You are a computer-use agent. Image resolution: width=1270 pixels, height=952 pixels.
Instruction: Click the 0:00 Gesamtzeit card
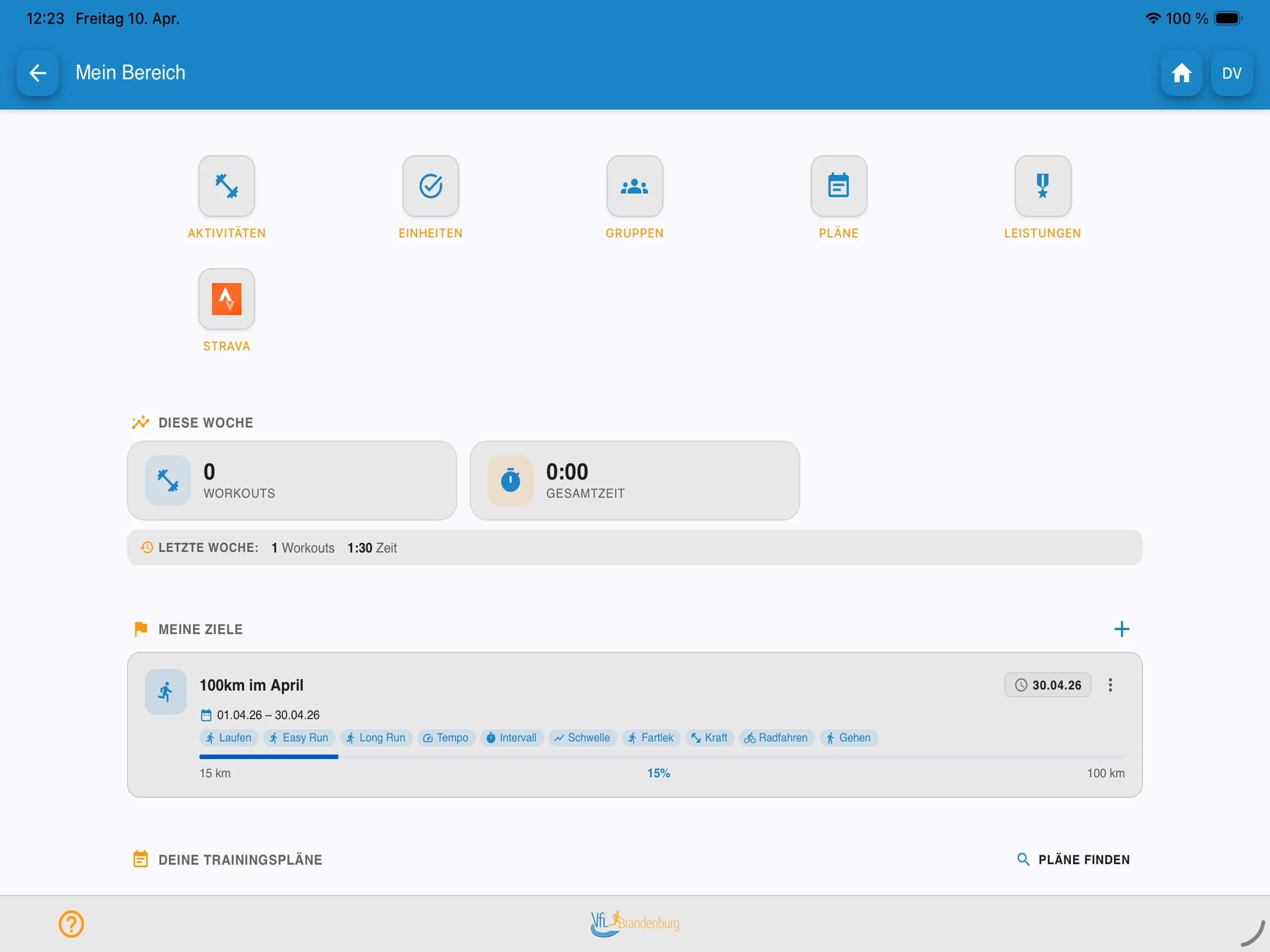point(635,480)
